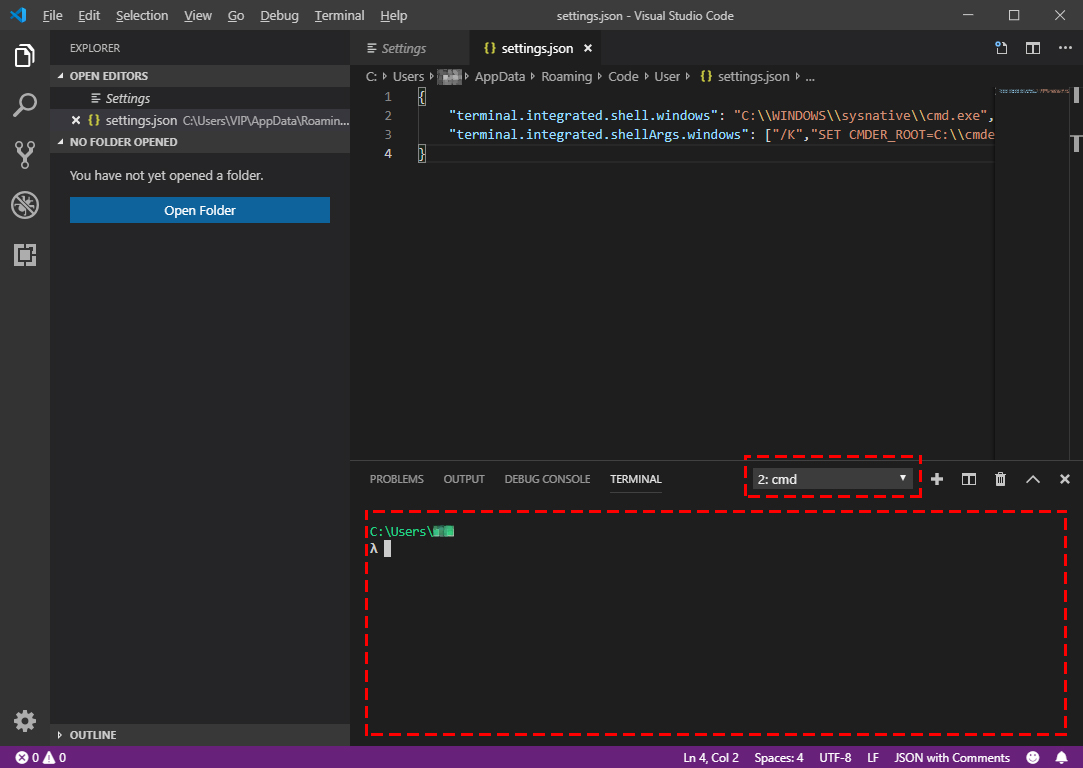Switch to the Output panel tab
Viewport: 1083px width, 768px height.
coord(464,479)
